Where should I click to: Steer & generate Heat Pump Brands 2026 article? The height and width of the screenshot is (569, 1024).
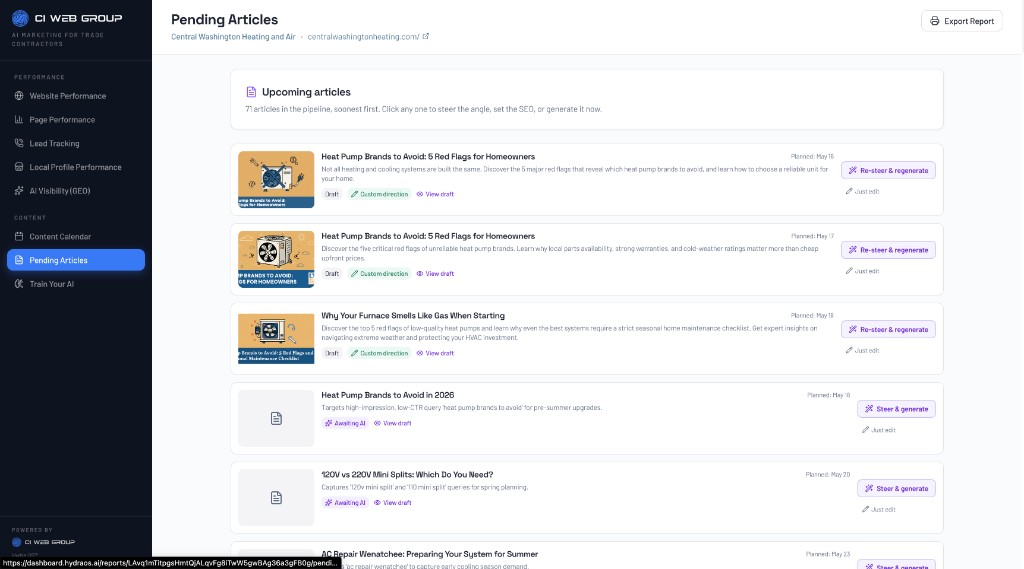(896, 409)
